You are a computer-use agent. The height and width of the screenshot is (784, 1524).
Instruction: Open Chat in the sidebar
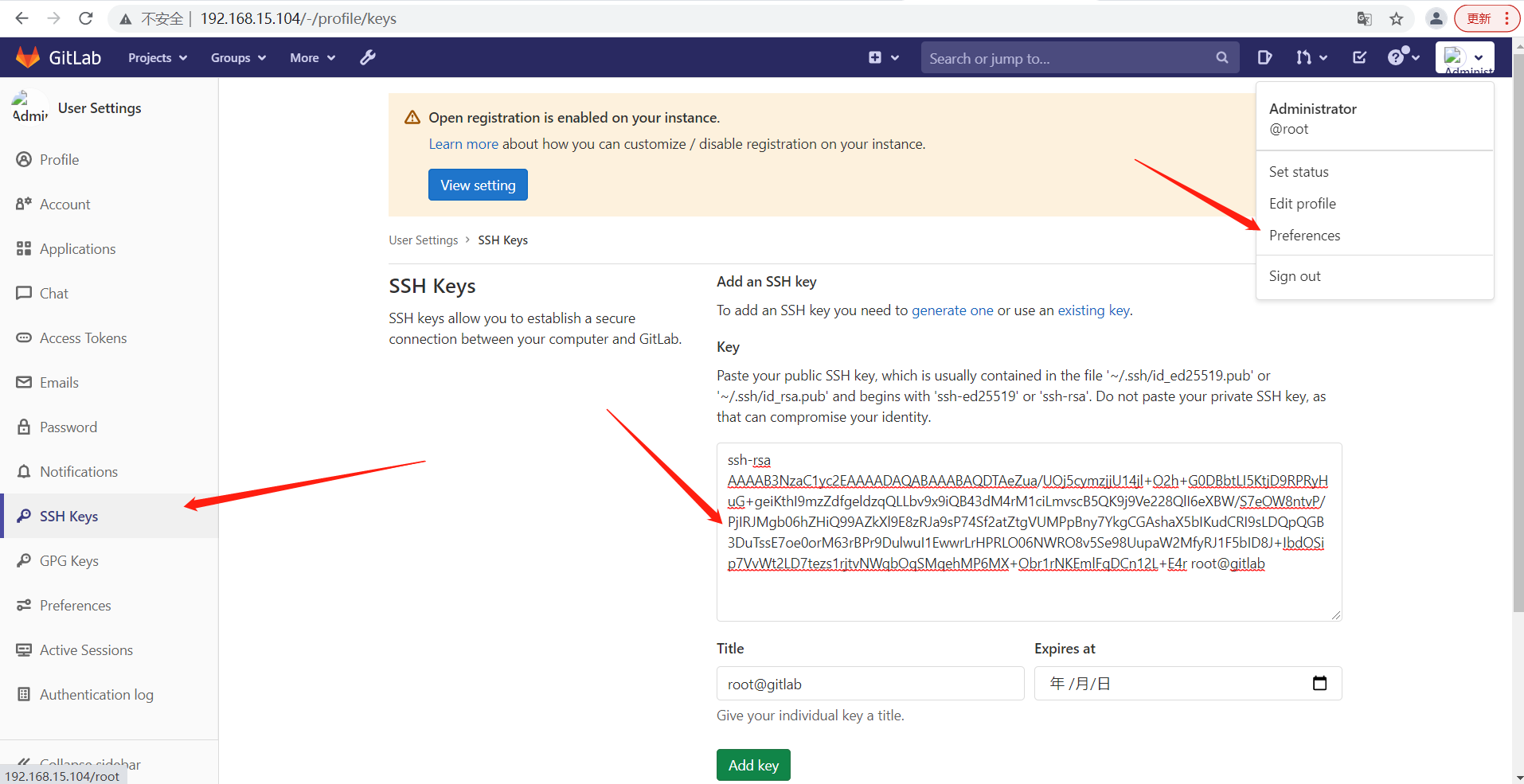(109, 293)
